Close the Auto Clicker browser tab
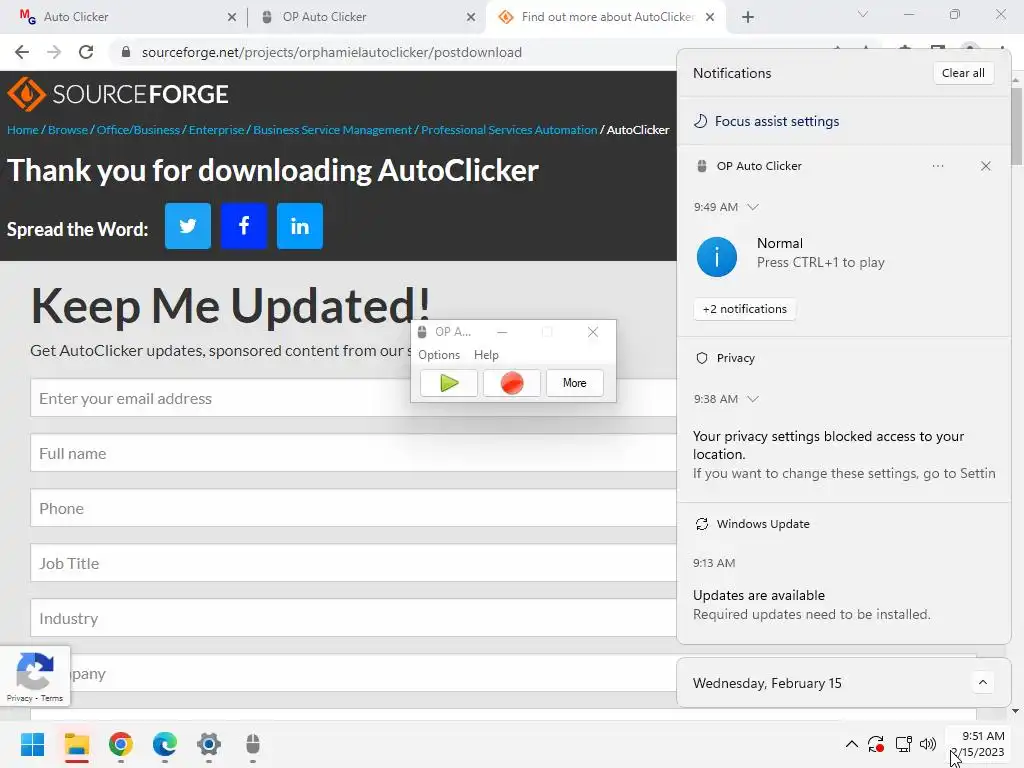Screen dimensions: 1024x768 [232, 17]
